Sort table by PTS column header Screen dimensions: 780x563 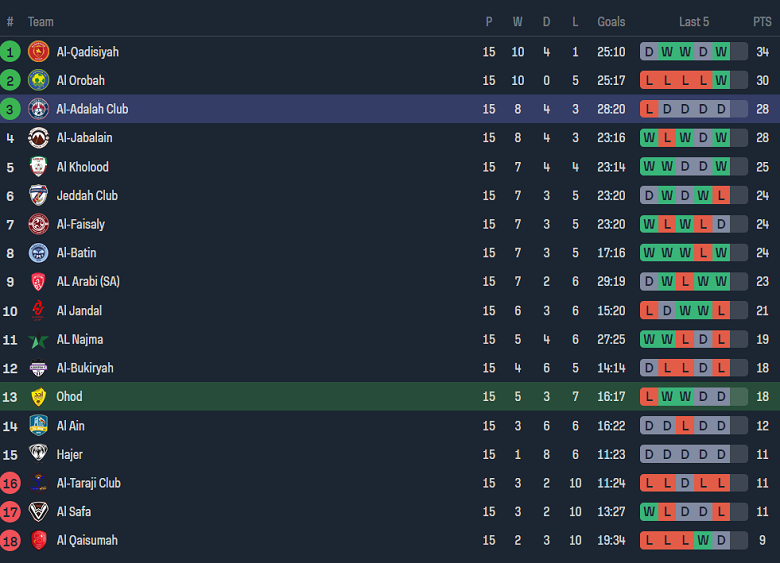click(762, 22)
